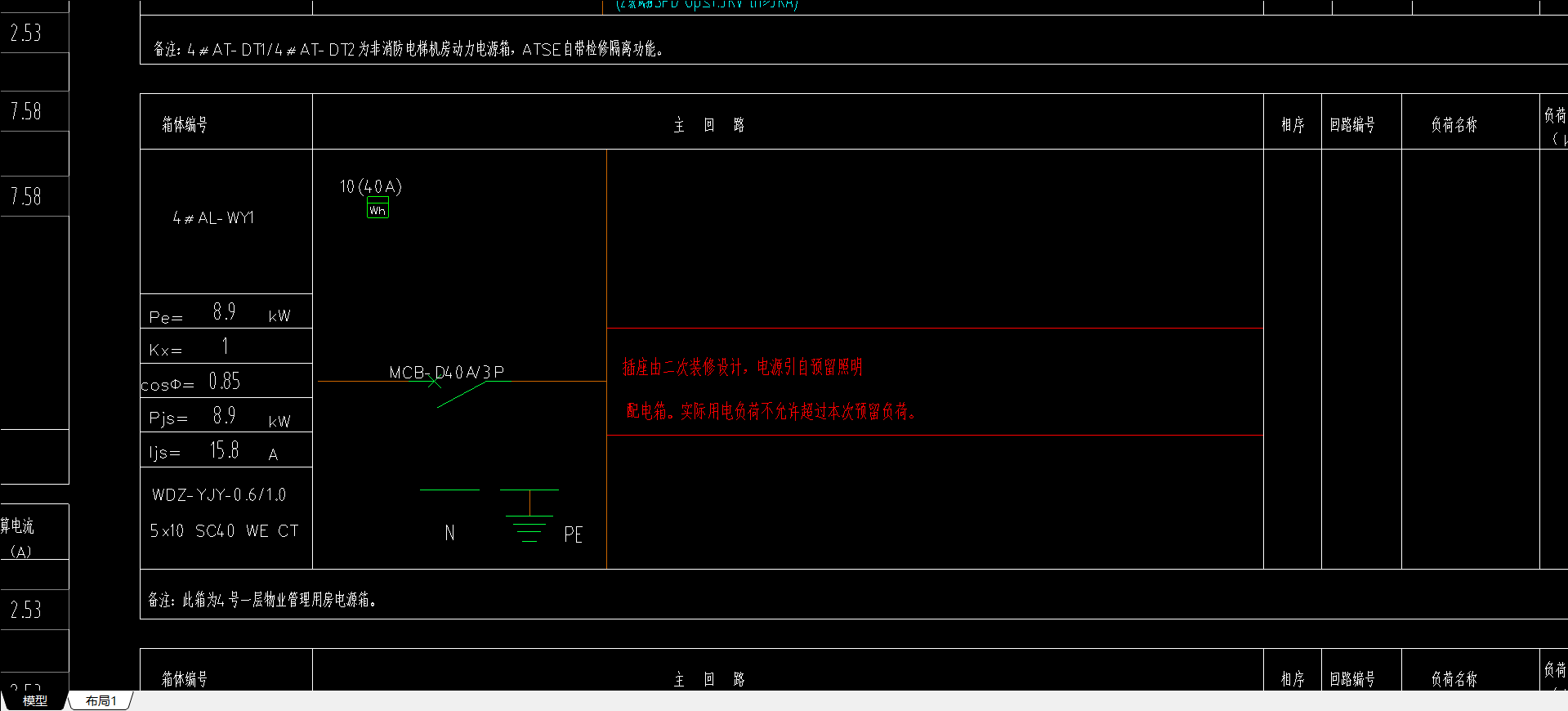Select the A unit next to Ijs=
1568x711 pixels.
coord(273,455)
